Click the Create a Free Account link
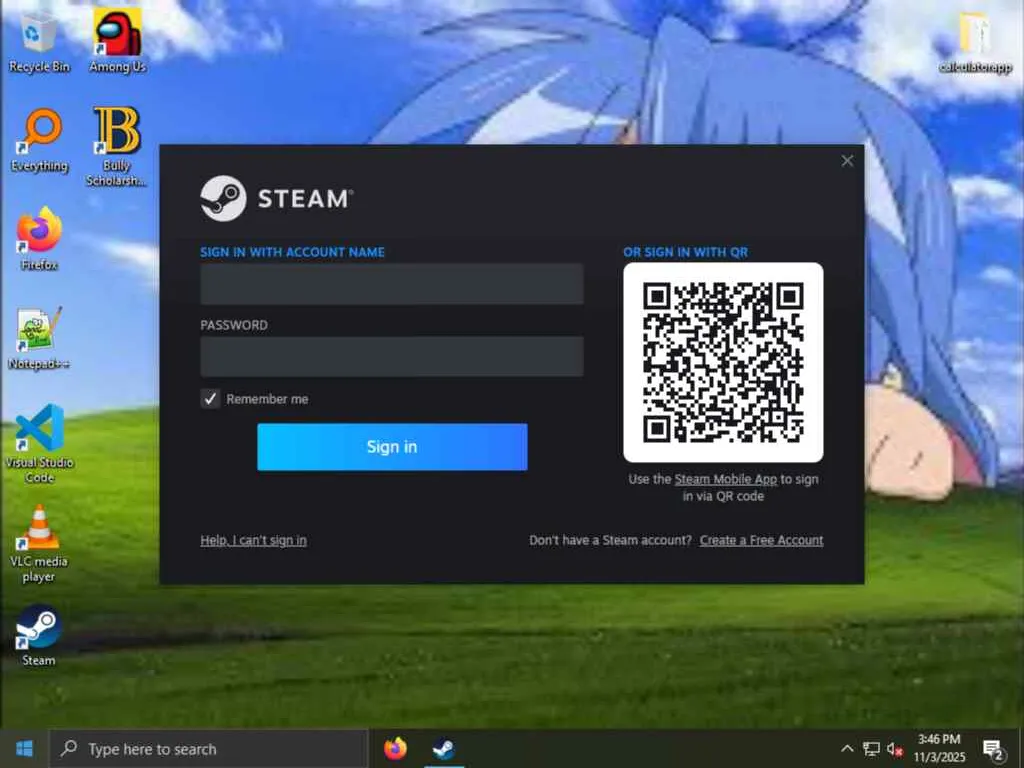This screenshot has width=1024, height=768. pos(761,540)
